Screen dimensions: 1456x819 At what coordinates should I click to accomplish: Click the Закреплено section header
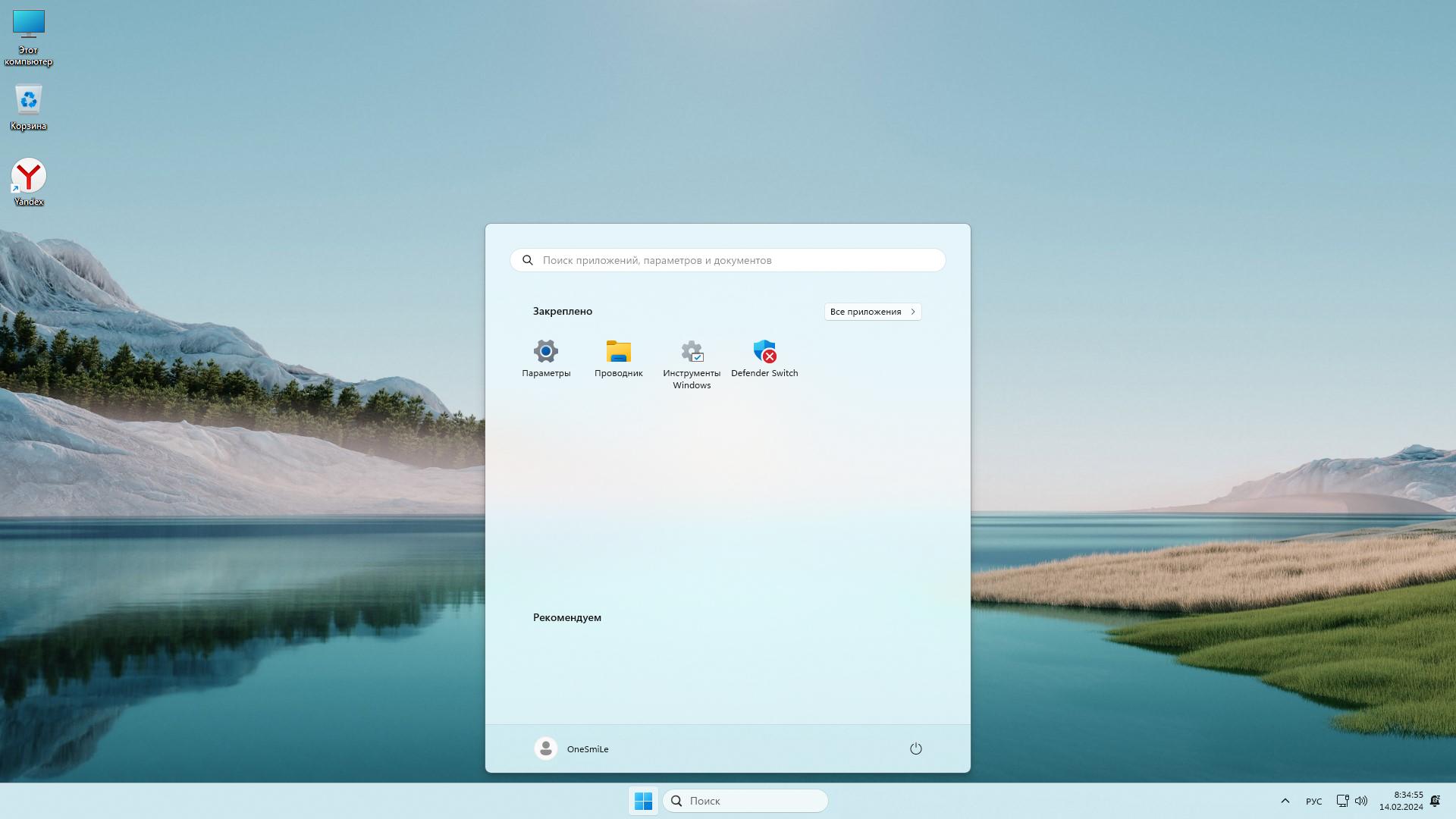pos(562,311)
